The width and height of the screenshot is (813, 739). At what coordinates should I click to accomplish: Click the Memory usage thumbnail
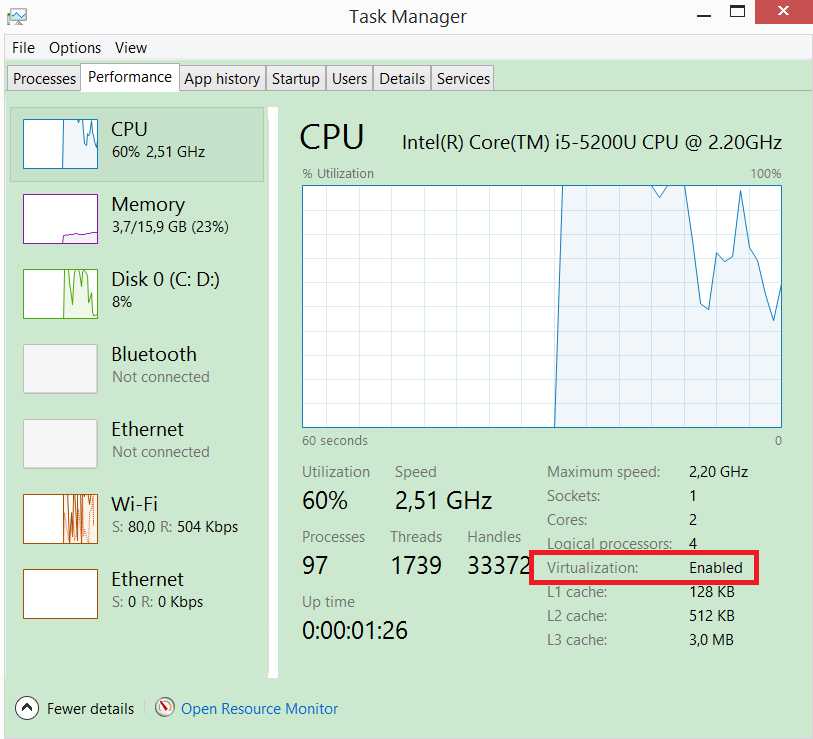[60, 219]
